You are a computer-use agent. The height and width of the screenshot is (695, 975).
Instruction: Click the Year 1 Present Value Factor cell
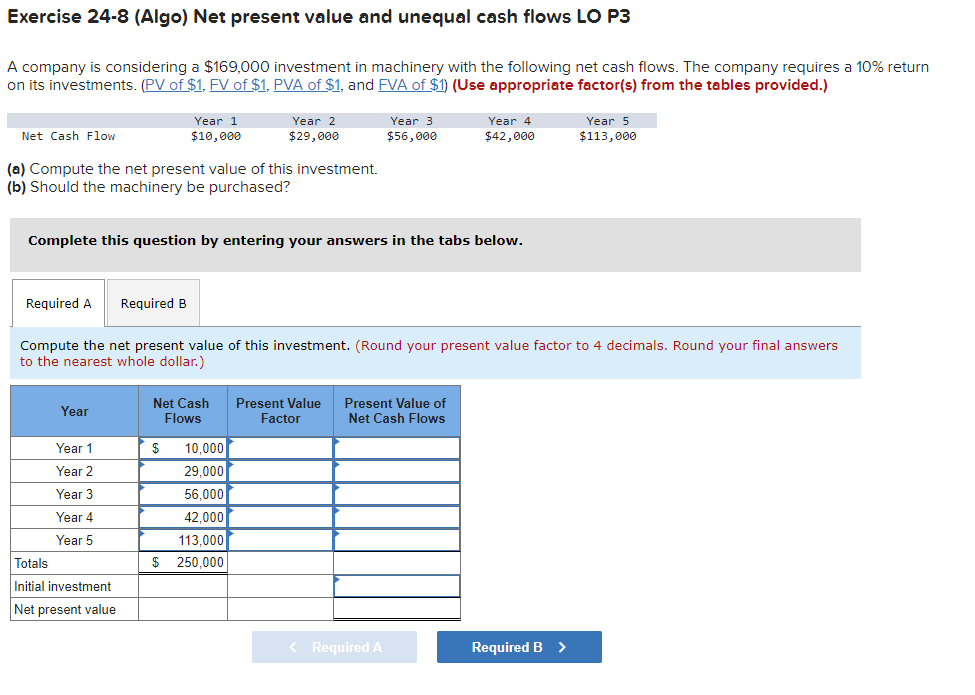pos(280,448)
